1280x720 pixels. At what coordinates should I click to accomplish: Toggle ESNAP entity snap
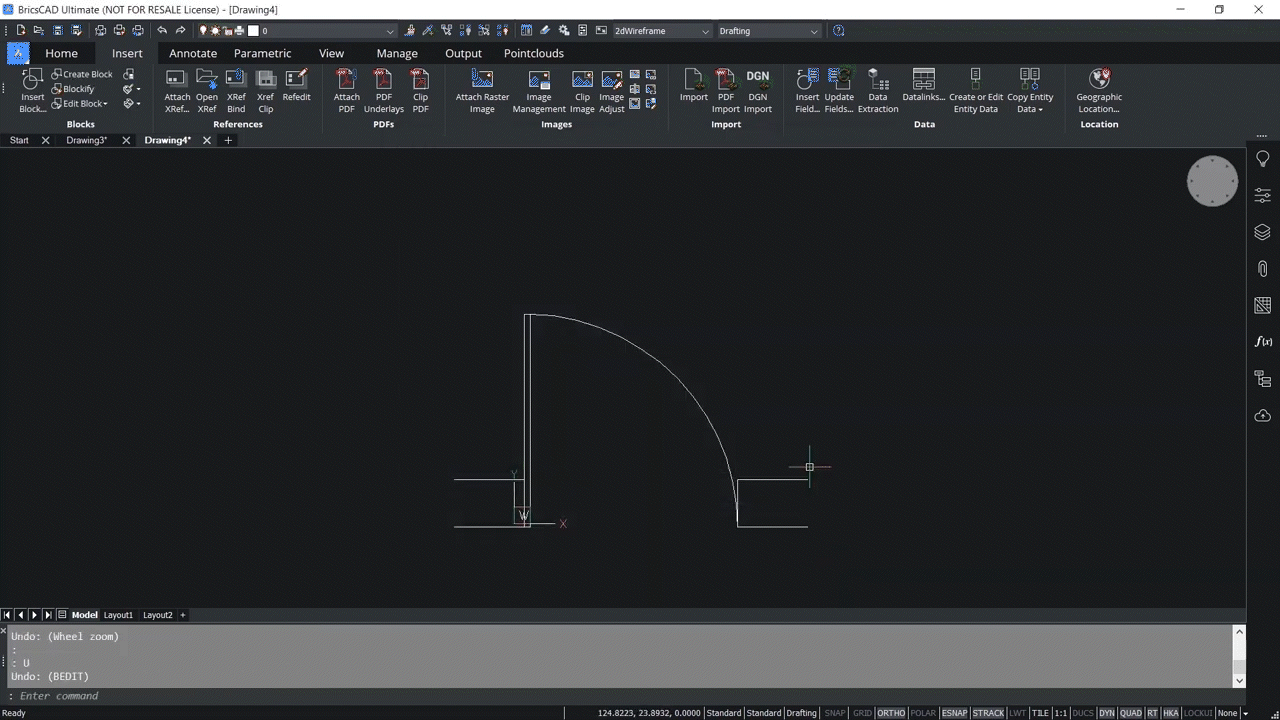(954, 713)
